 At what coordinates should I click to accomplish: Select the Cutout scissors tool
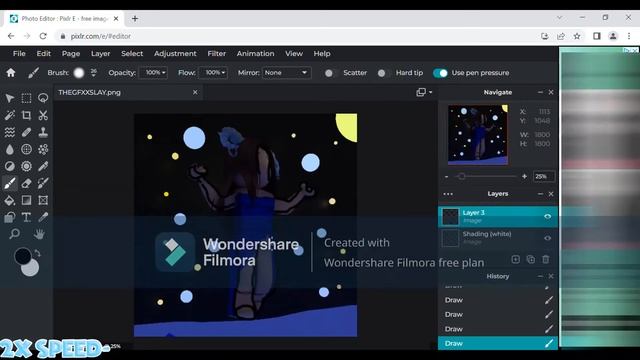point(43,116)
